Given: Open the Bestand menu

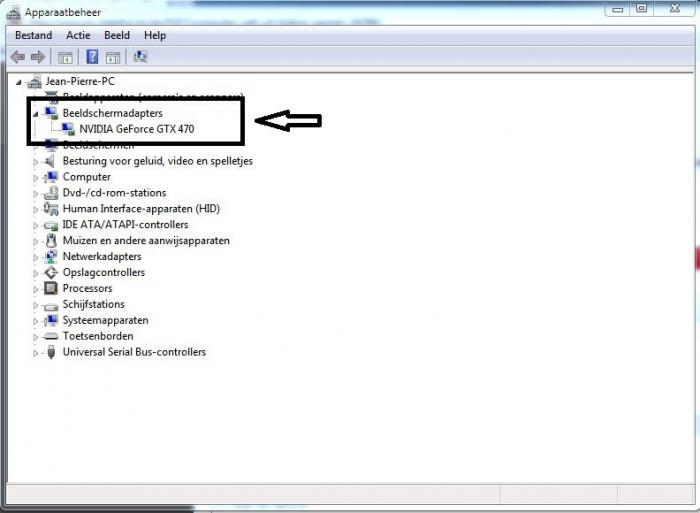Looking at the screenshot, I should (x=33, y=35).
